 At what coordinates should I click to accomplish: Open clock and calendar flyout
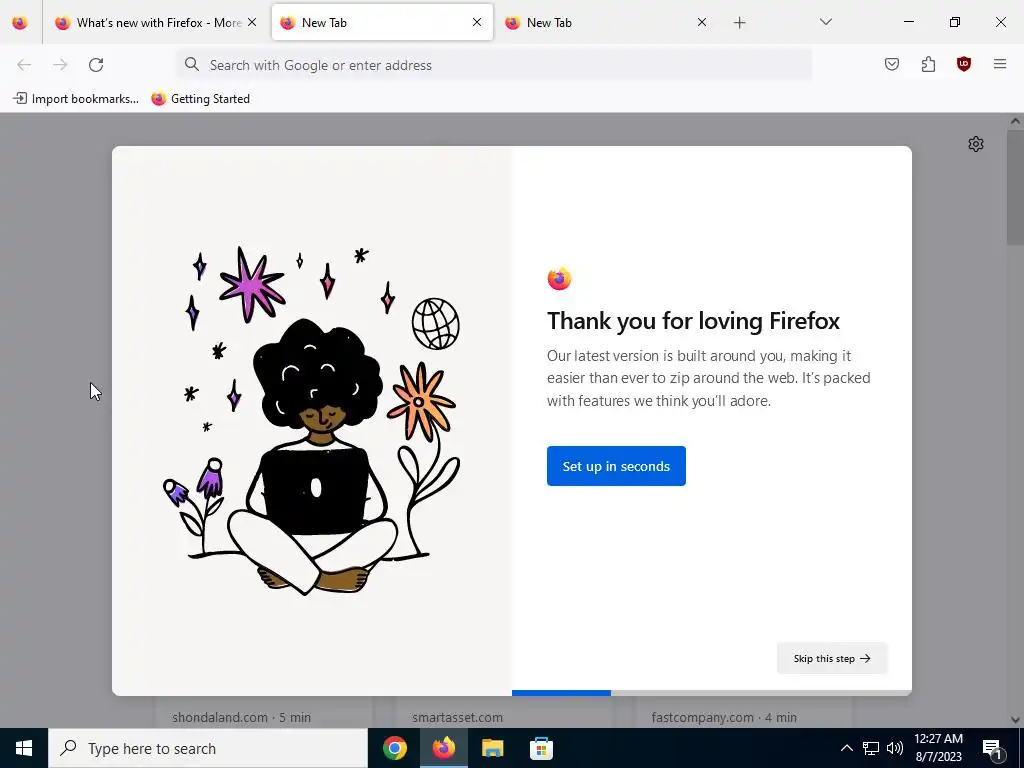click(938, 748)
